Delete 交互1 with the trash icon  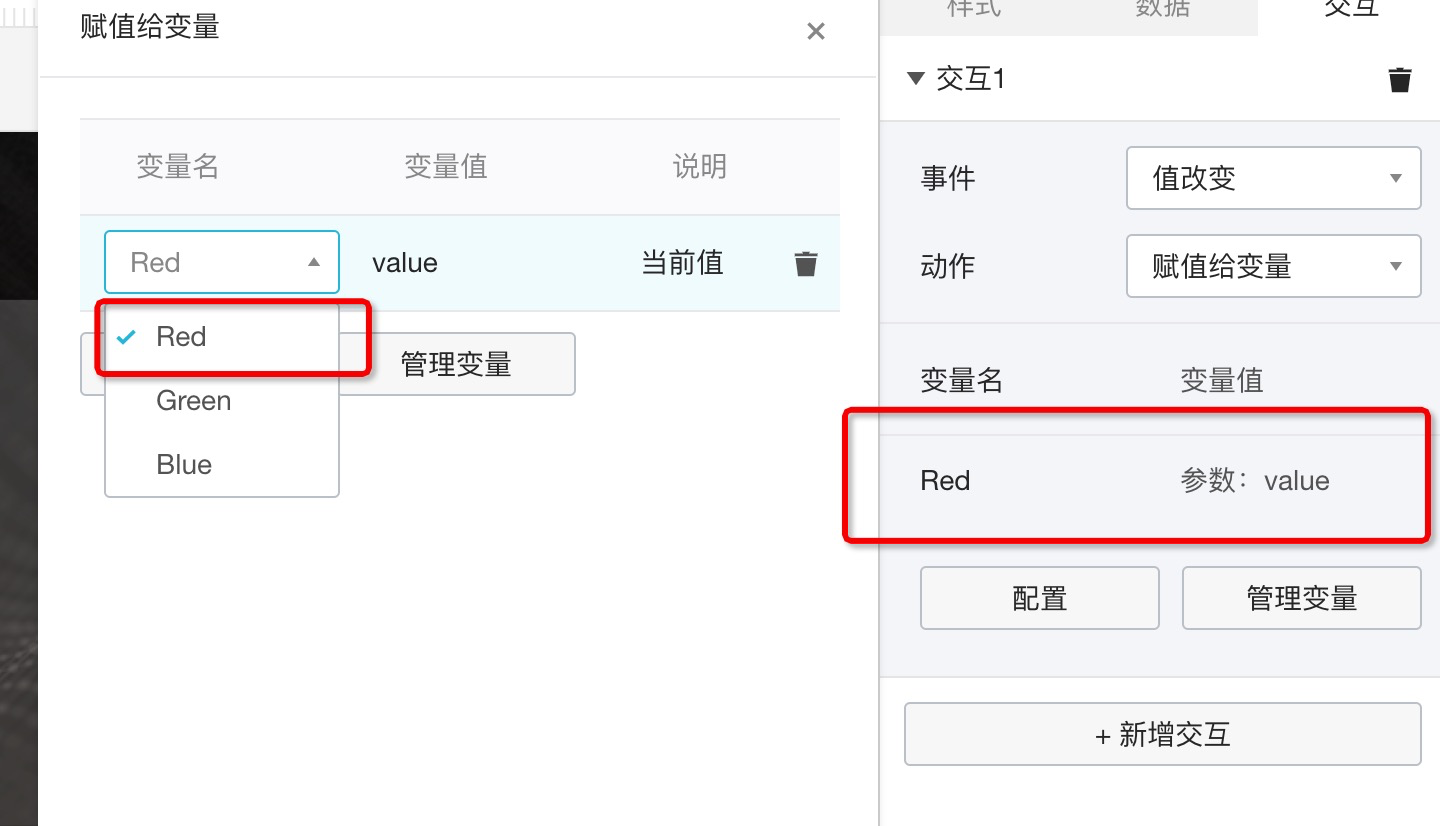[x=1400, y=80]
